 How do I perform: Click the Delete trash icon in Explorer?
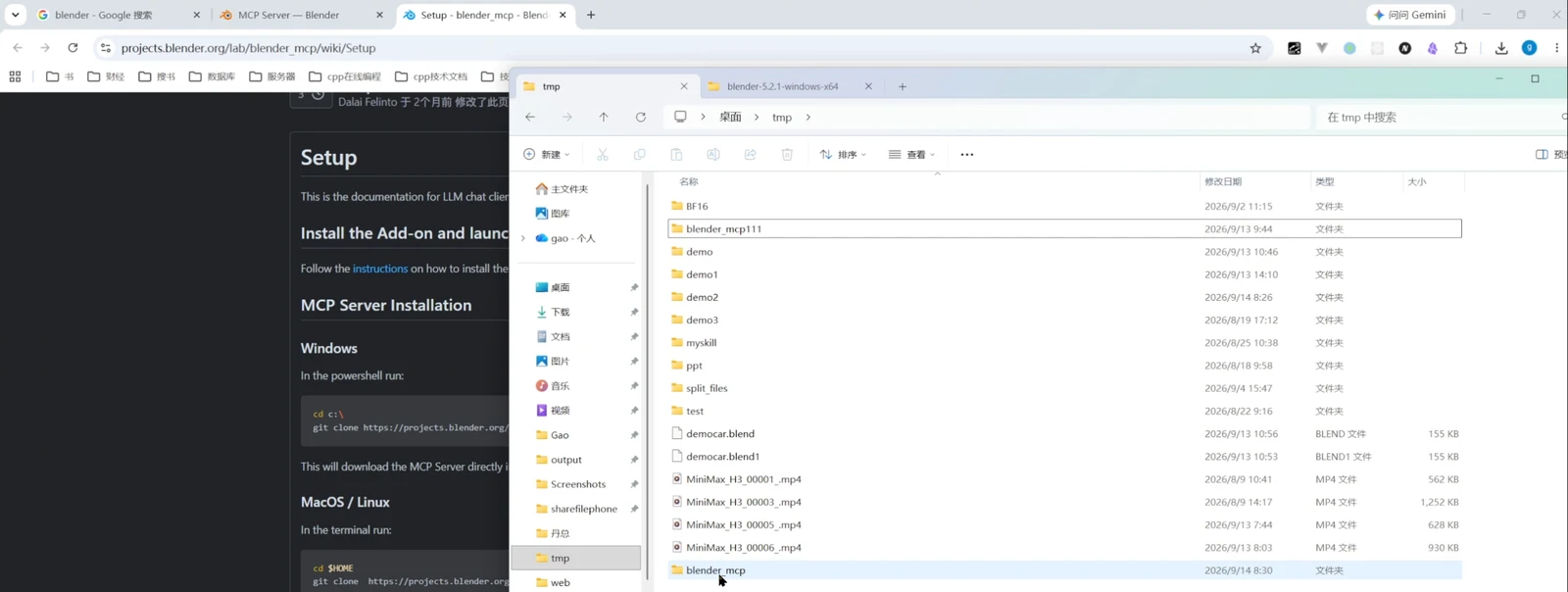click(x=787, y=155)
